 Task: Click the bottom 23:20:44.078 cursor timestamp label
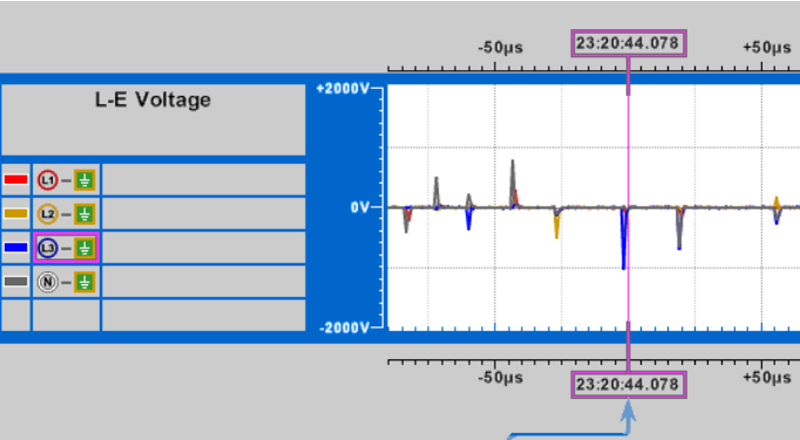(x=629, y=384)
